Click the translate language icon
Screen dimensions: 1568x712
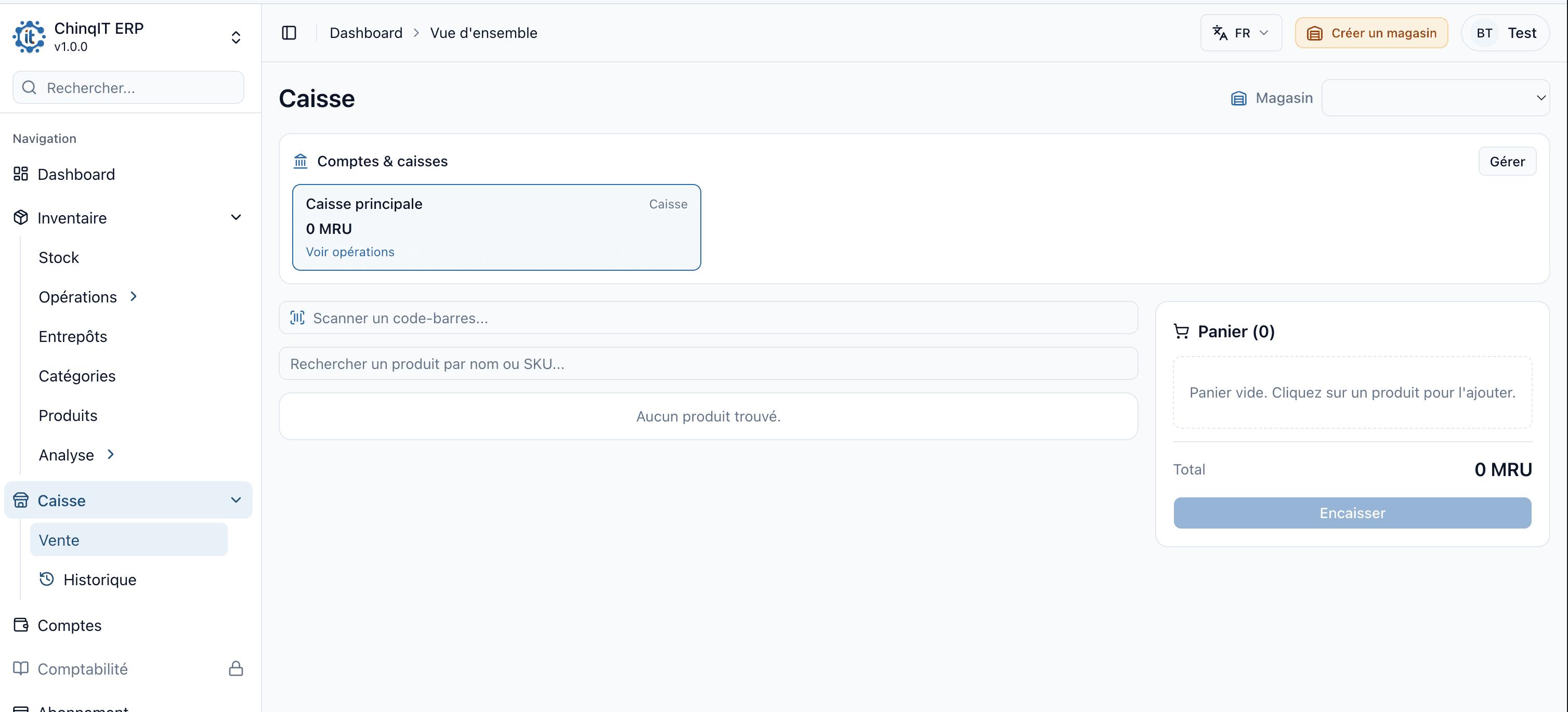(x=1220, y=33)
